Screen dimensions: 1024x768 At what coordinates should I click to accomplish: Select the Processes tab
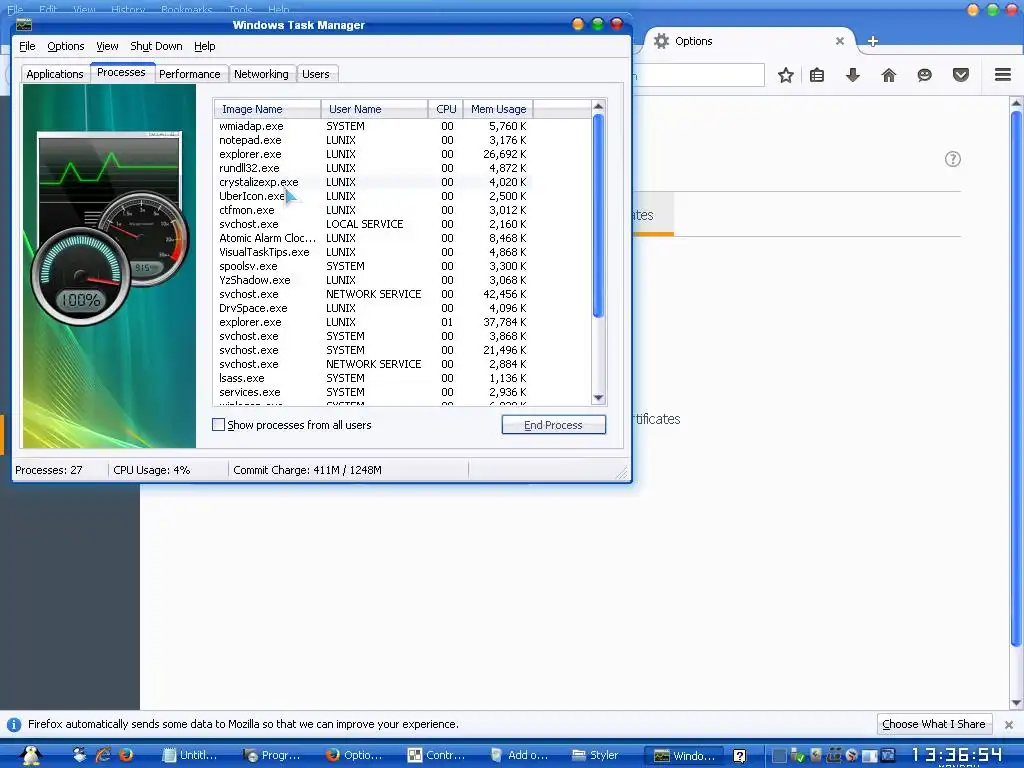[121, 72]
